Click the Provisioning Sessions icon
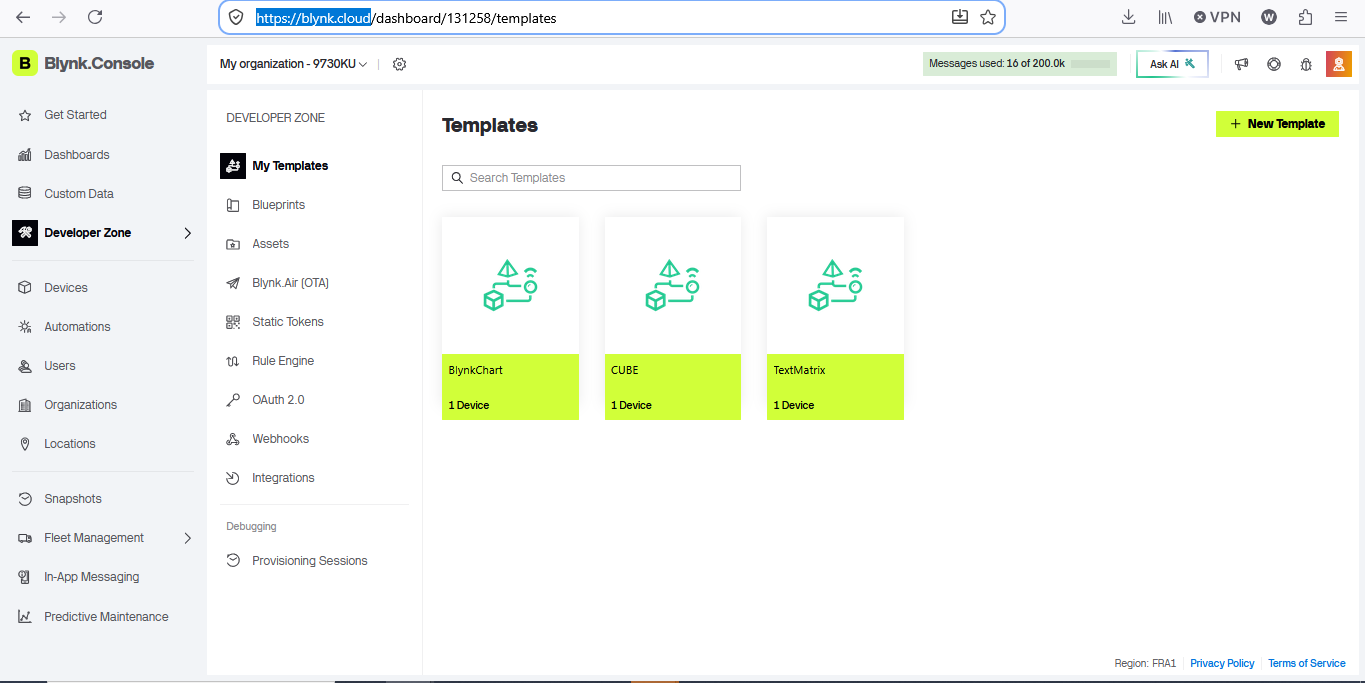1367x683 pixels. (233, 561)
